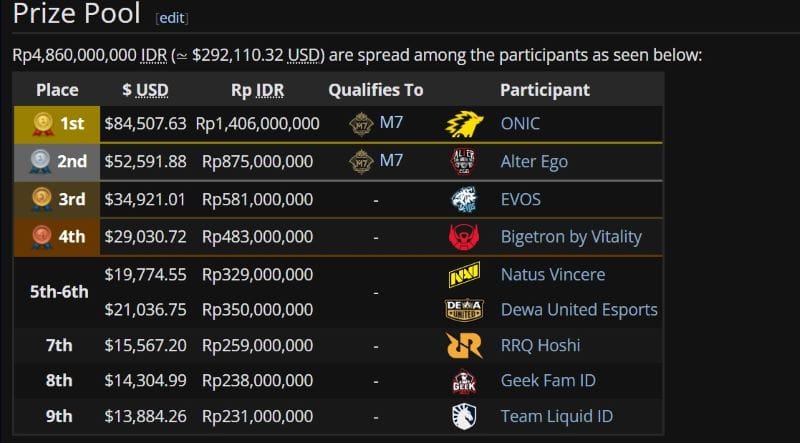Open the Team Liquid ID team page
Screen dimensions: 800x443
(x=556, y=416)
